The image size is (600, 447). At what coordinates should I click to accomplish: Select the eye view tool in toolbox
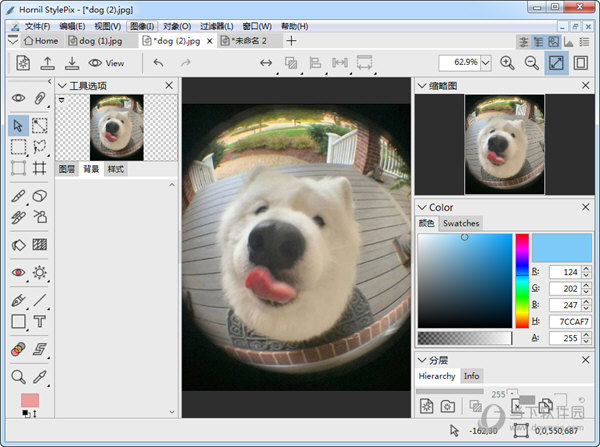click(18, 98)
